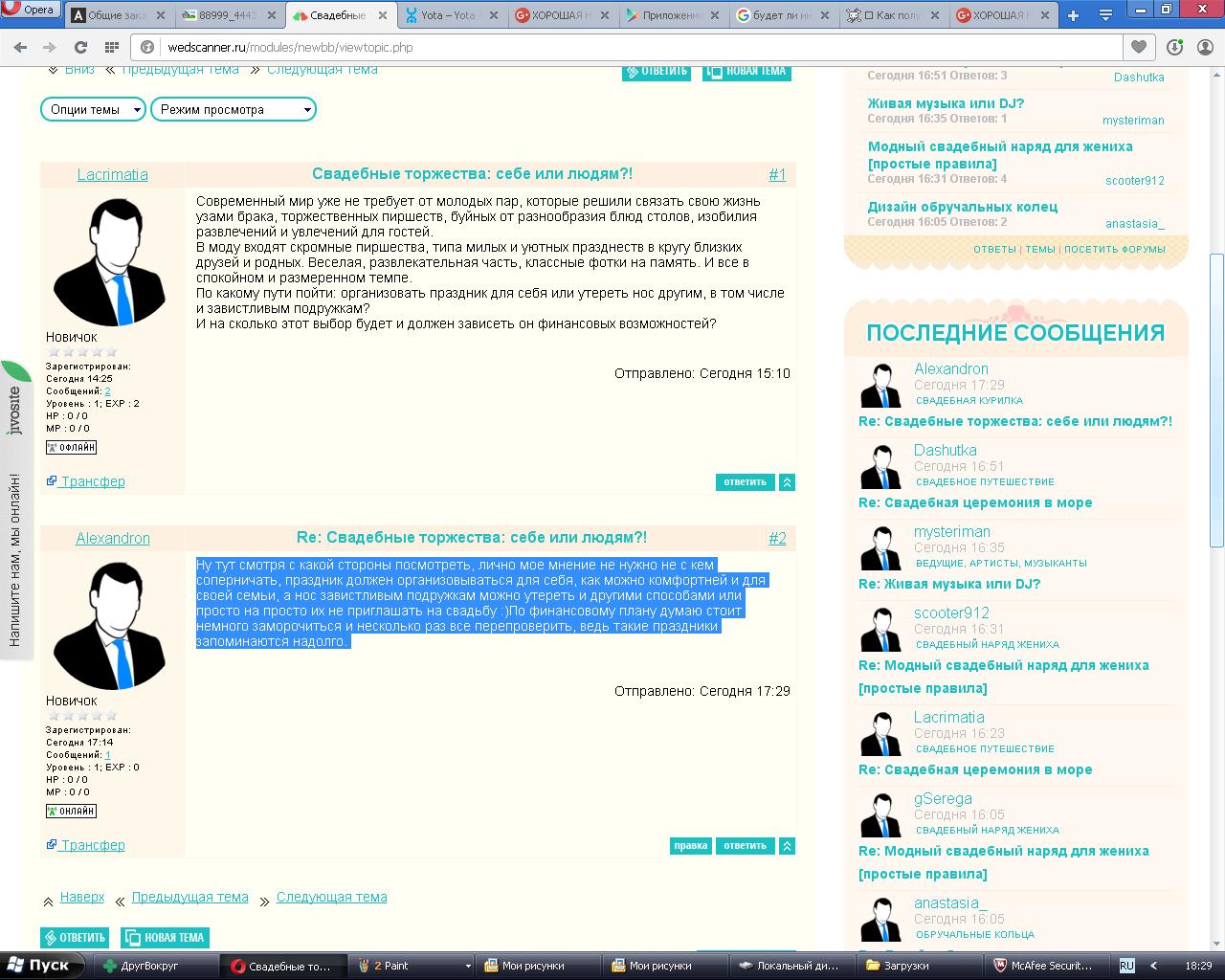Image resolution: width=1225 pixels, height=980 pixels.
Task: Click the top НОВАЯ ТЕМА button
Action: coord(746,71)
